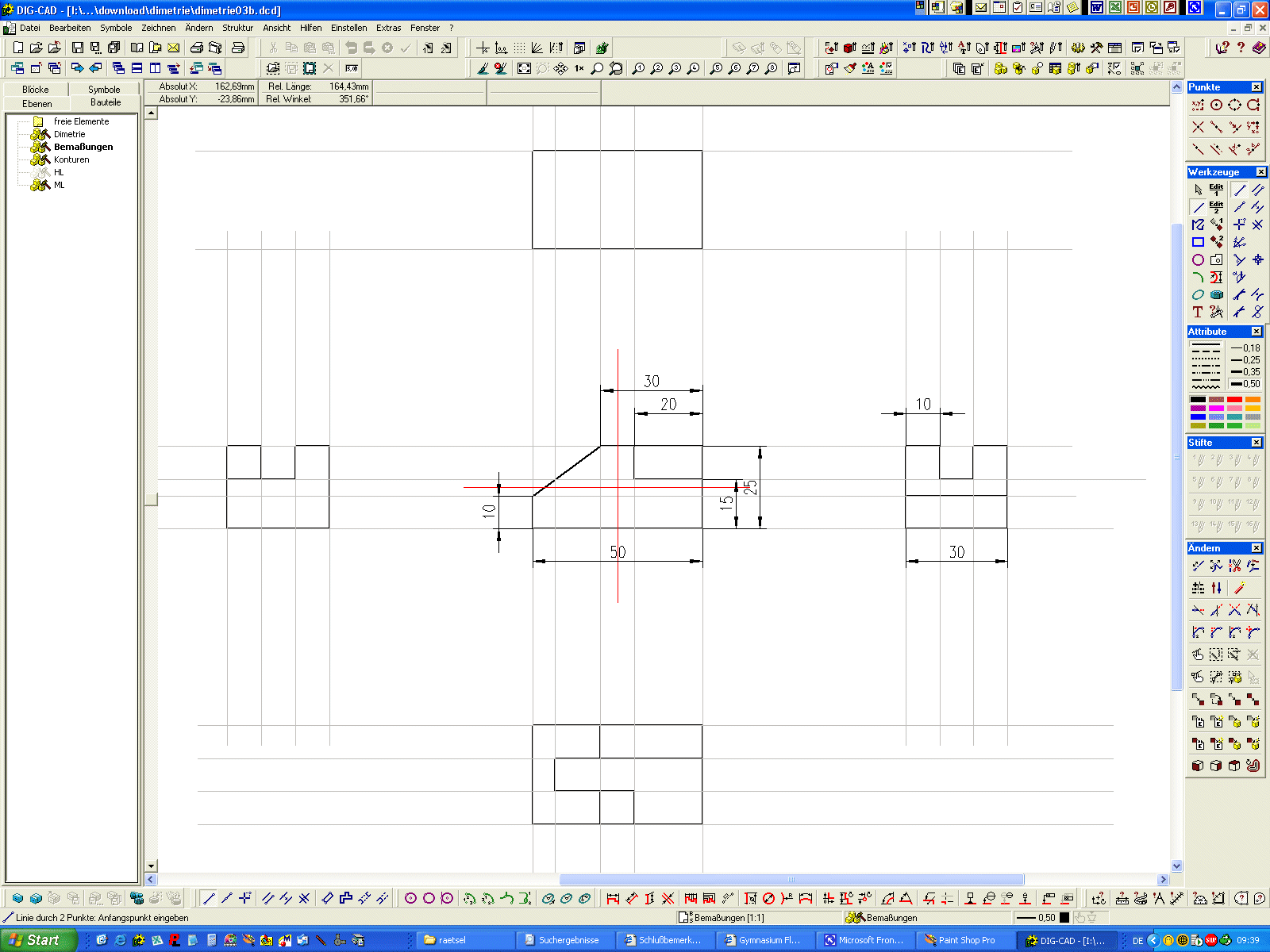Click the save diskette icon

click(77, 48)
